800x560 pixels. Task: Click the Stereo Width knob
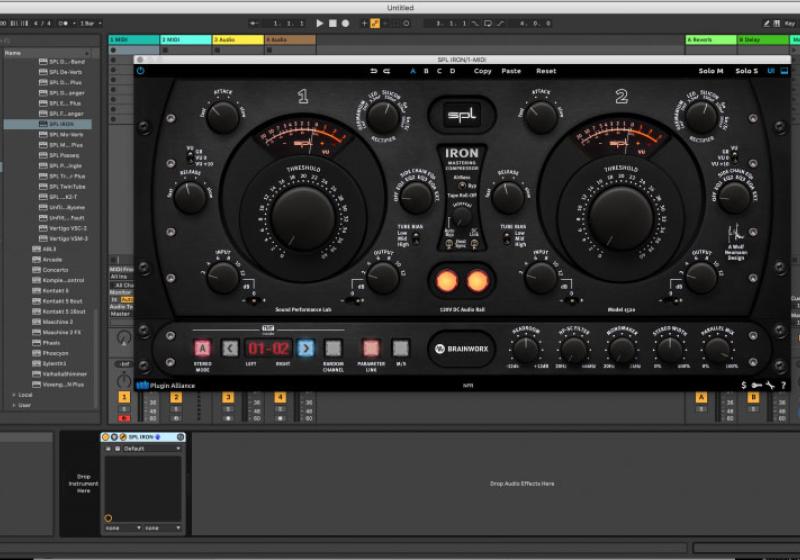pyautogui.click(x=670, y=349)
